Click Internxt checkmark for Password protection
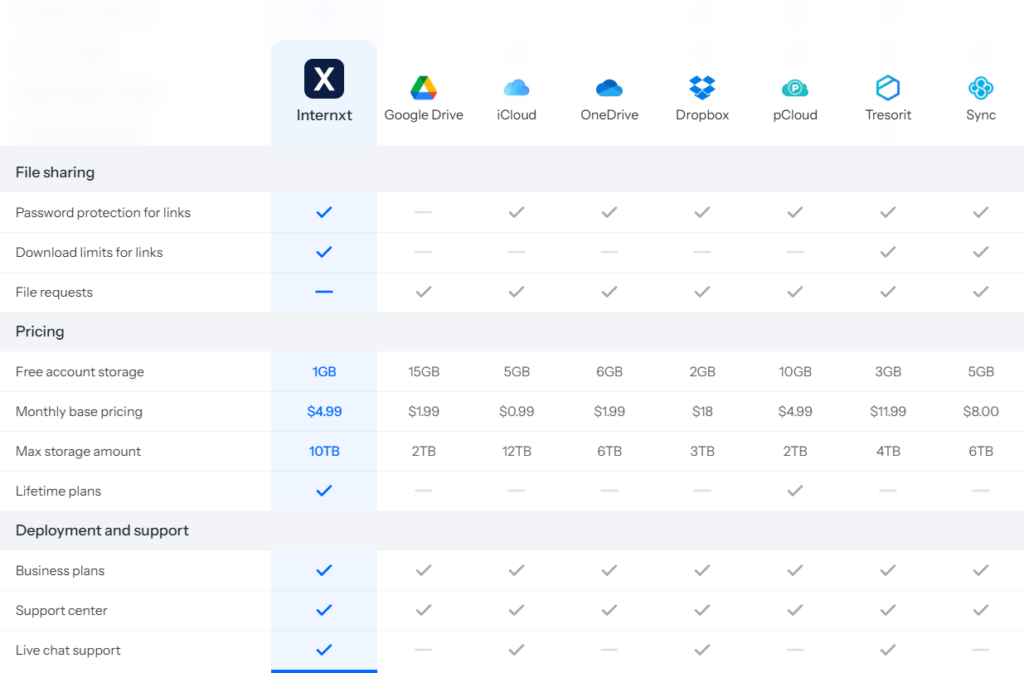Screen dimensions: 1024x673 click(324, 212)
